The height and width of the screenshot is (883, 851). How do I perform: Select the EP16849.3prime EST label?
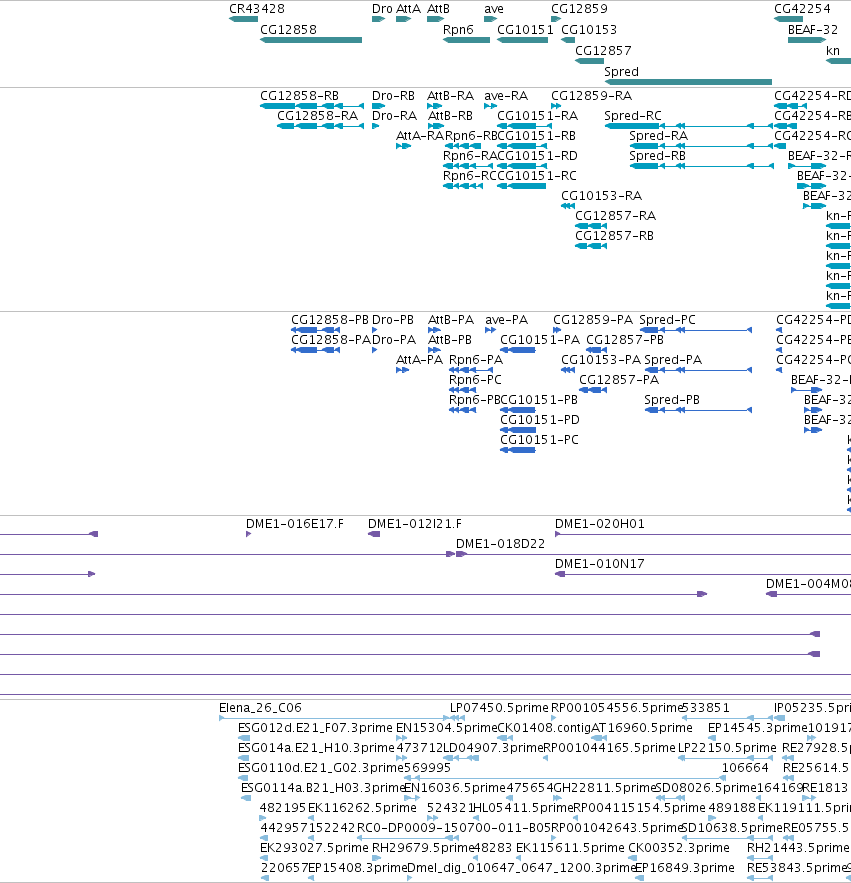point(684,868)
